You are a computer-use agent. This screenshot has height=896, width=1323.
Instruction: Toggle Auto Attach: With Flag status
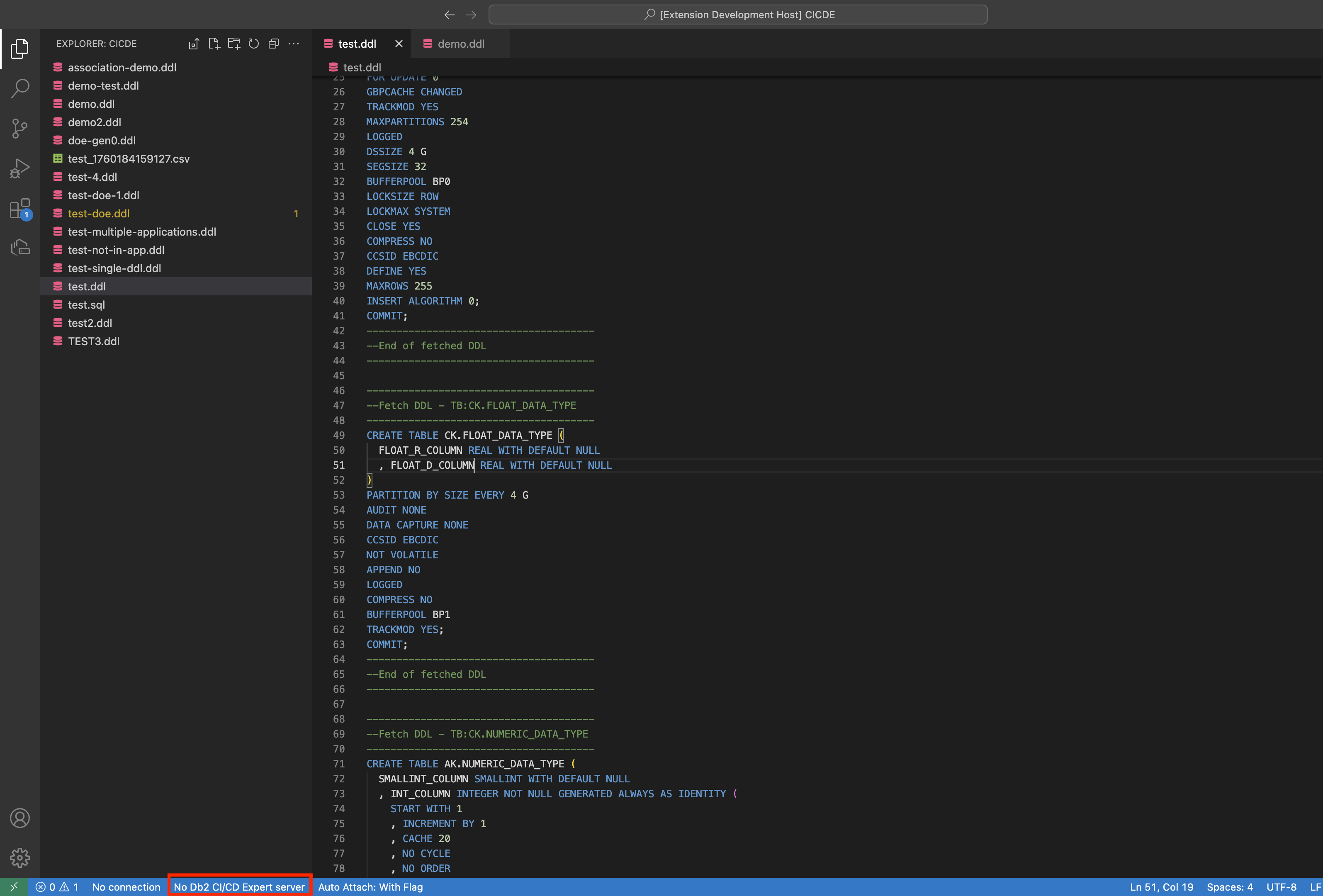pyautogui.click(x=370, y=887)
